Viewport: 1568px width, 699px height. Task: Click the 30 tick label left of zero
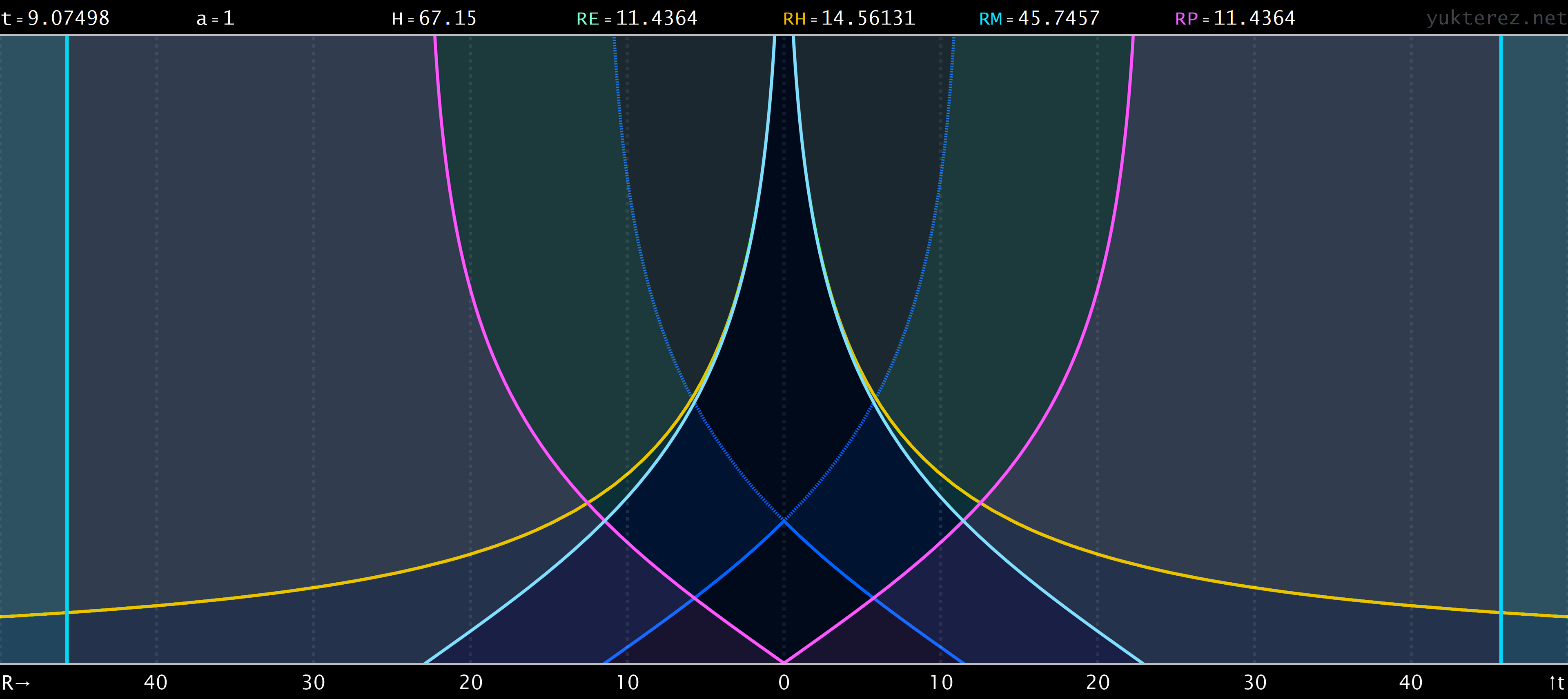314,683
